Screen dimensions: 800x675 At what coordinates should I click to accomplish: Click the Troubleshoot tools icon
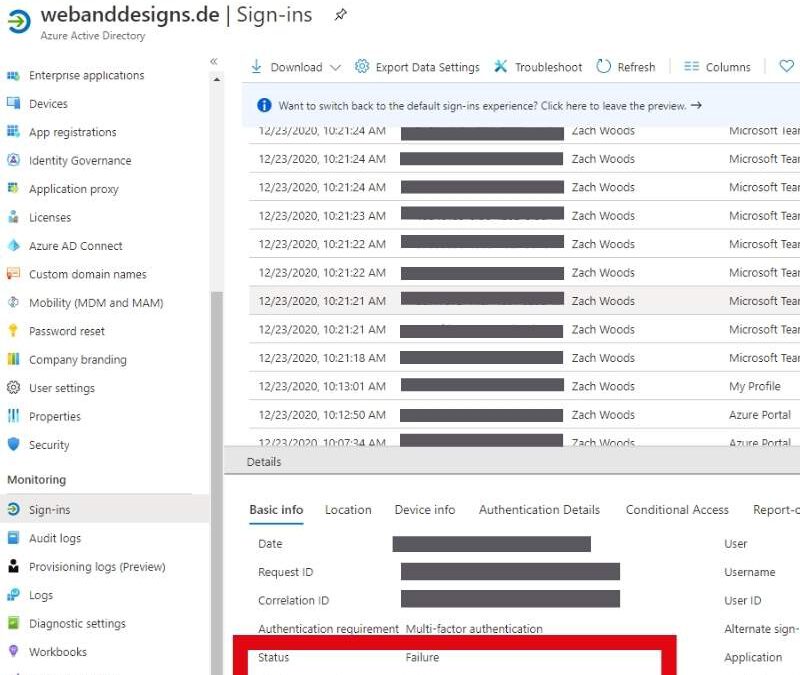pos(501,66)
